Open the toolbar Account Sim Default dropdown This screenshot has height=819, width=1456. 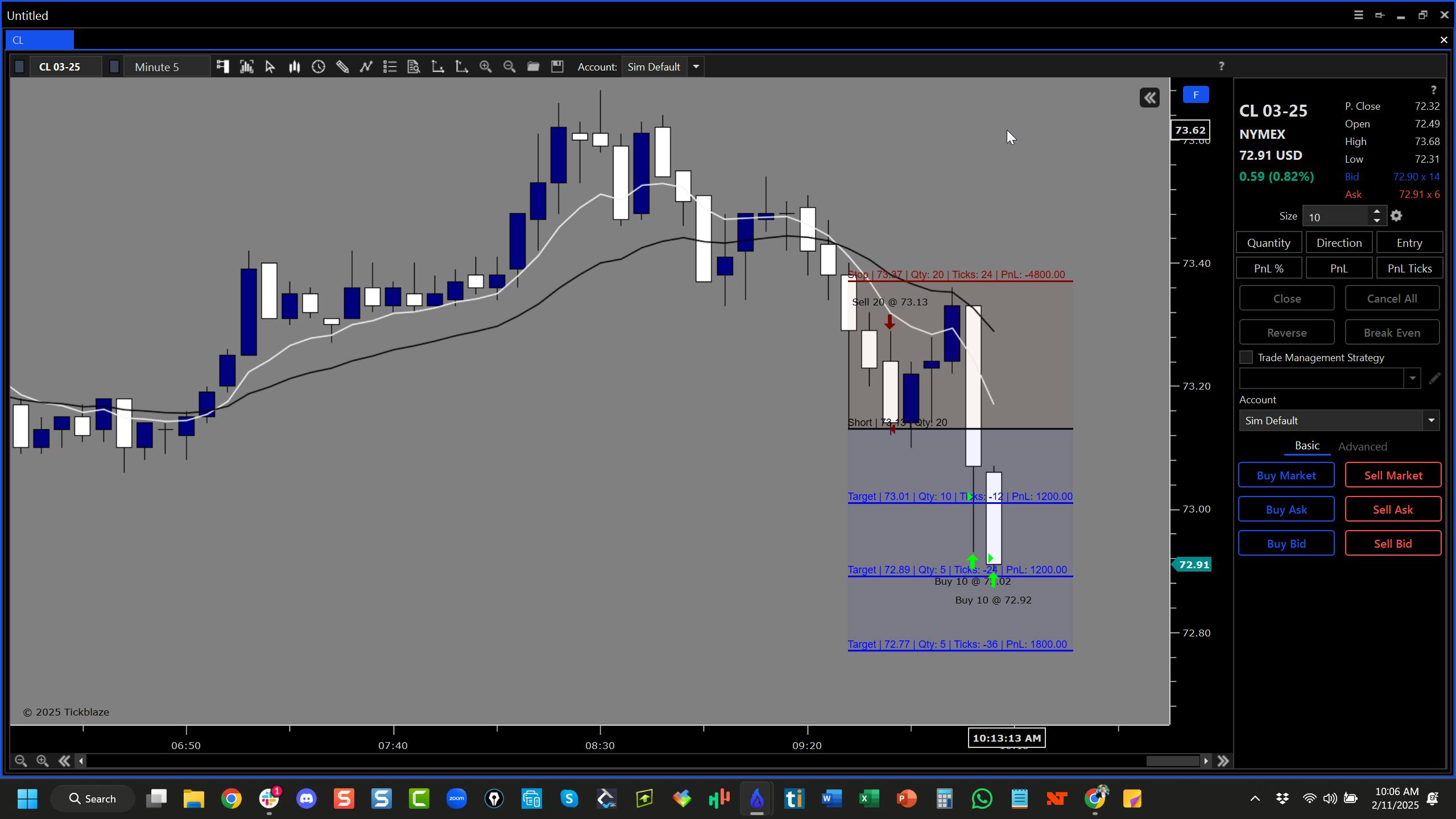click(x=696, y=67)
